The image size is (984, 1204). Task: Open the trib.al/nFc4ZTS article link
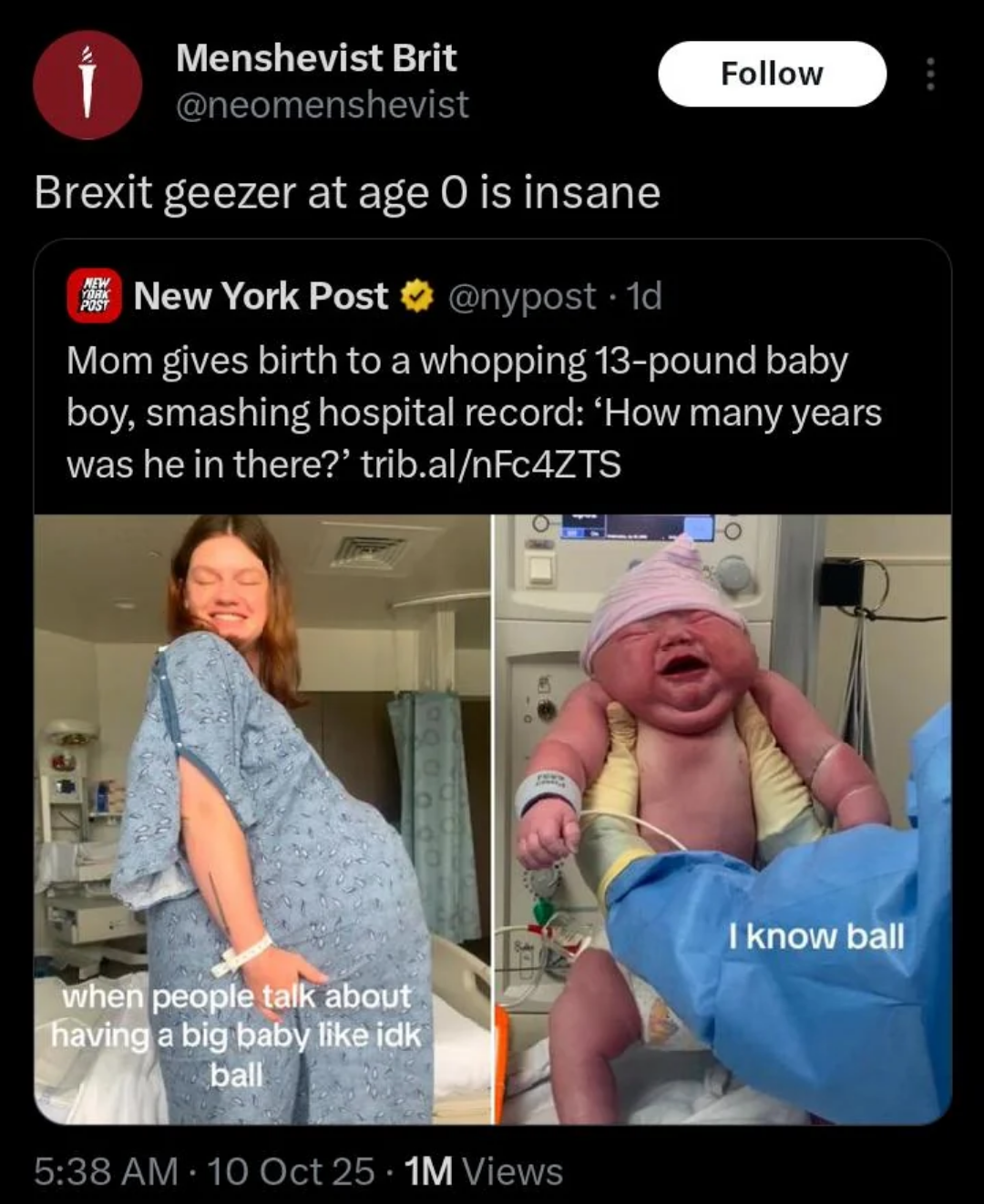click(x=491, y=464)
